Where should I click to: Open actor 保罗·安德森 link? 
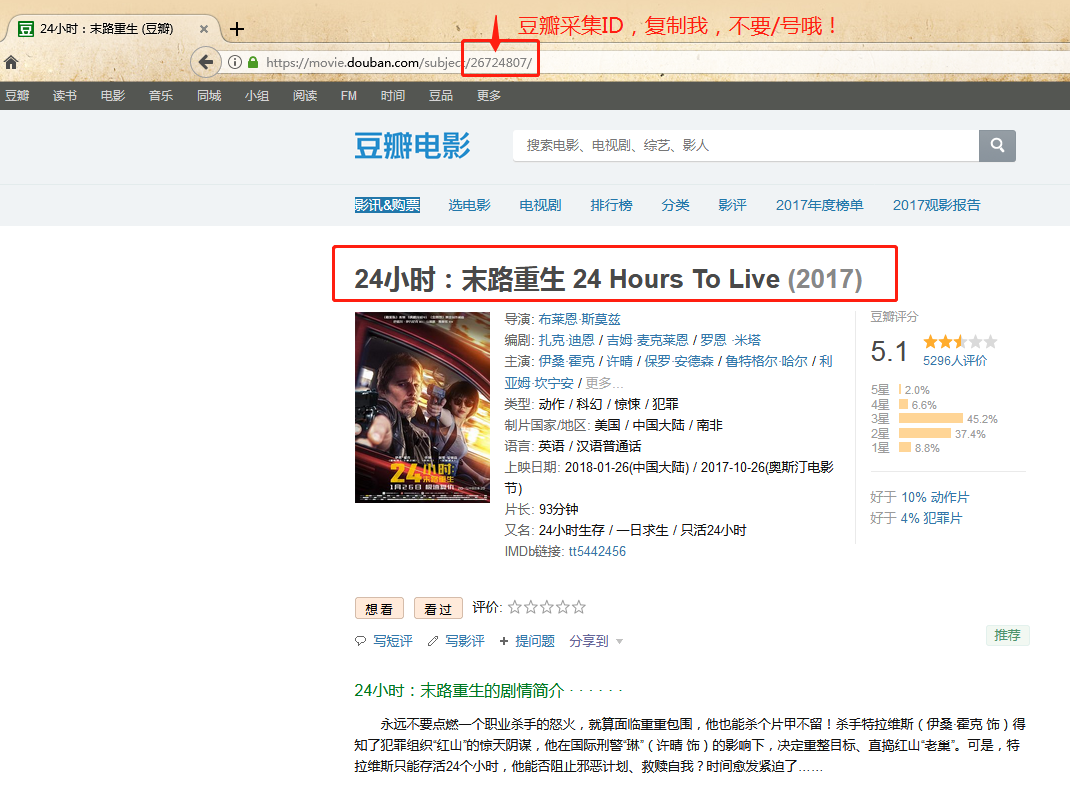coord(679,361)
